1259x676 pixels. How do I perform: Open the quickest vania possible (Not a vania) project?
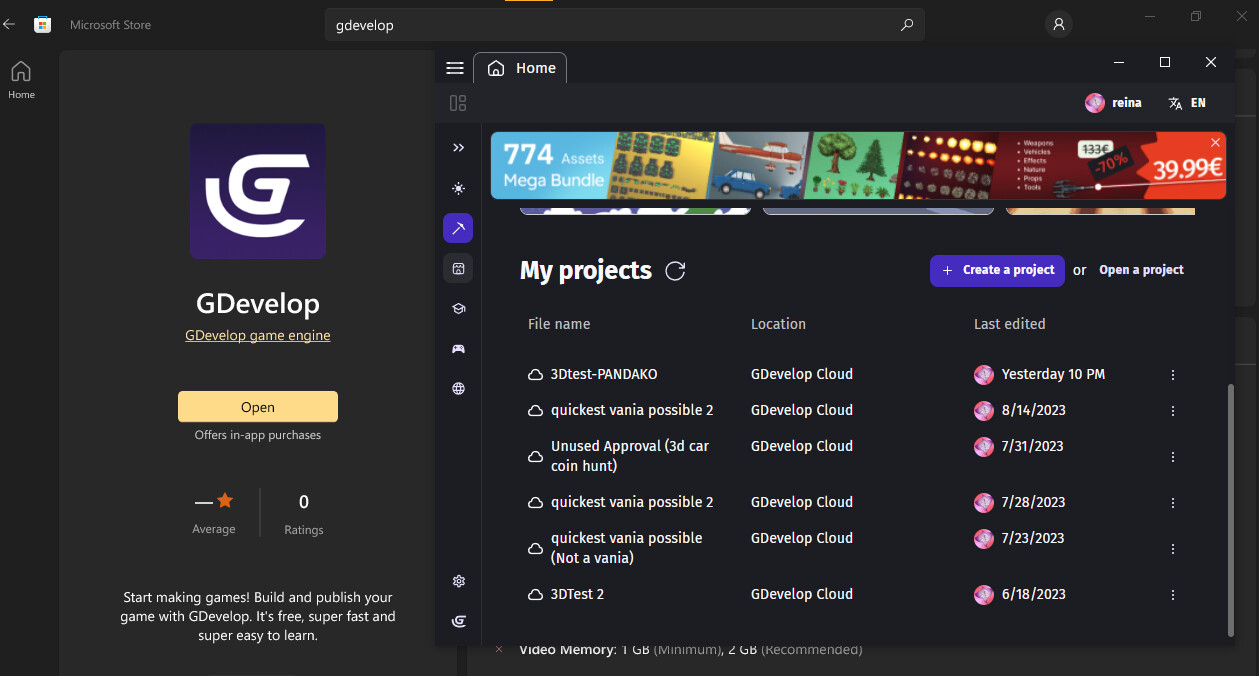coord(626,548)
